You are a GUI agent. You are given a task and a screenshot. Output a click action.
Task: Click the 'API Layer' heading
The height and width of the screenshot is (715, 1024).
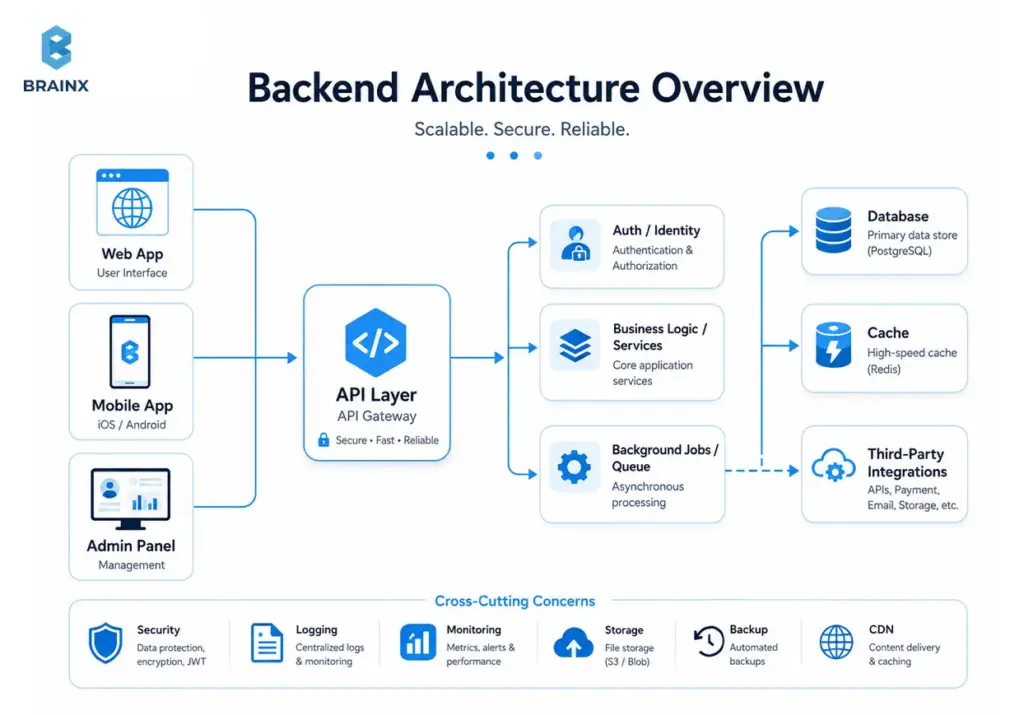376,395
